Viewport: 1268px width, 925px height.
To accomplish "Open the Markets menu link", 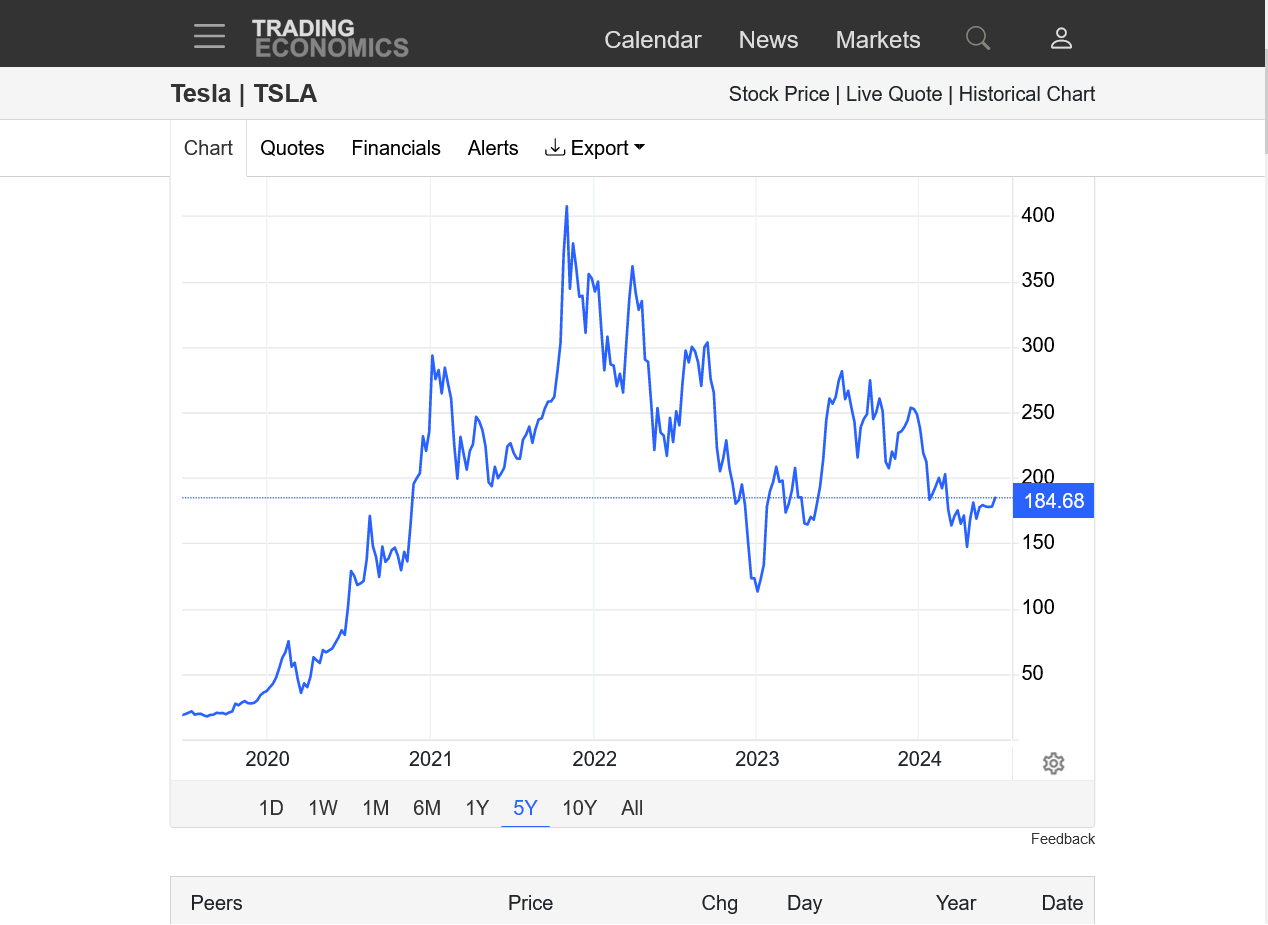I will tap(878, 40).
